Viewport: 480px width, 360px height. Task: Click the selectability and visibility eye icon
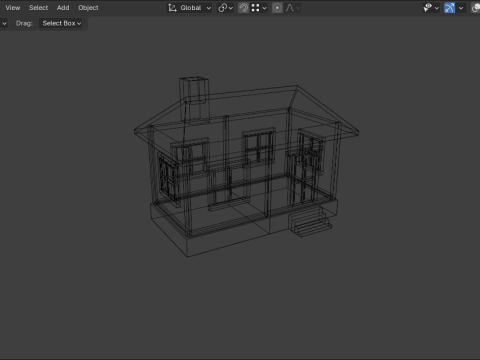(x=427, y=8)
